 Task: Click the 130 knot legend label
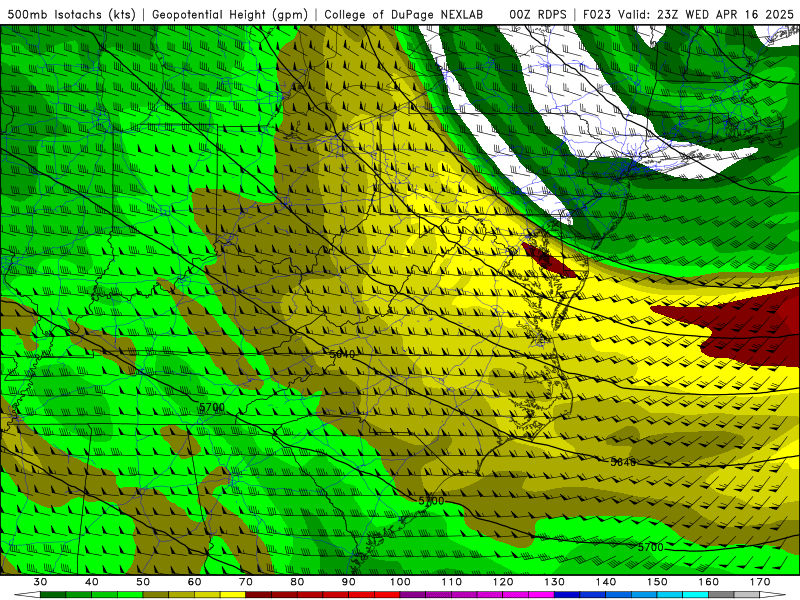click(x=555, y=582)
